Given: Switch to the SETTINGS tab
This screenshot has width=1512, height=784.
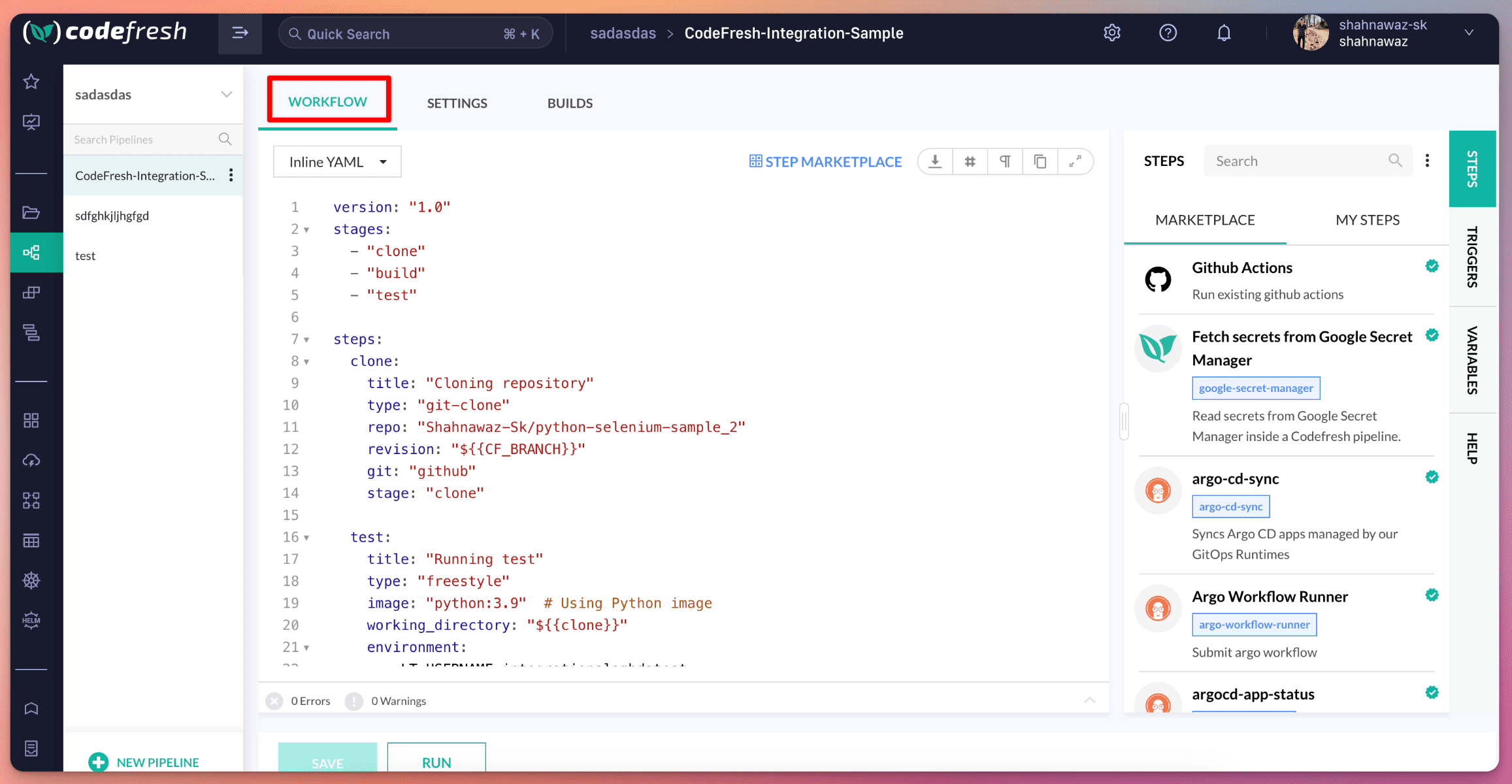Looking at the screenshot, I should [457, 103].
